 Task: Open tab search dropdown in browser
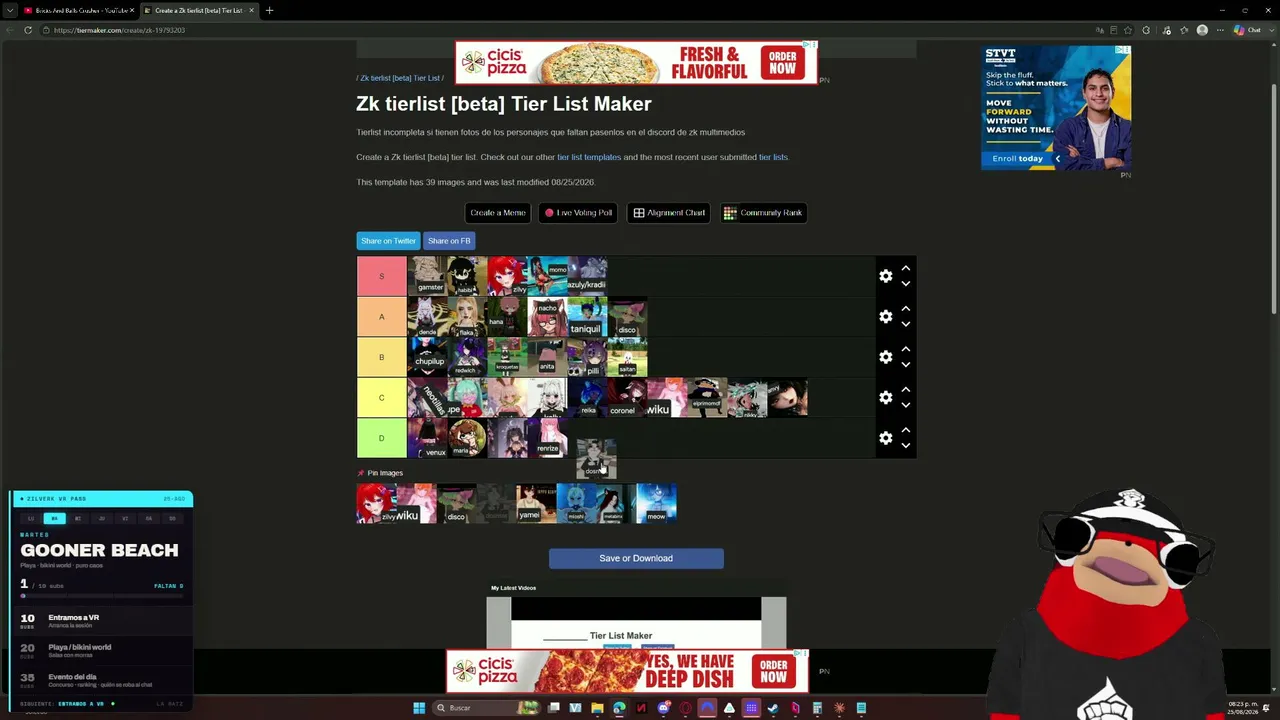point(10,10)
